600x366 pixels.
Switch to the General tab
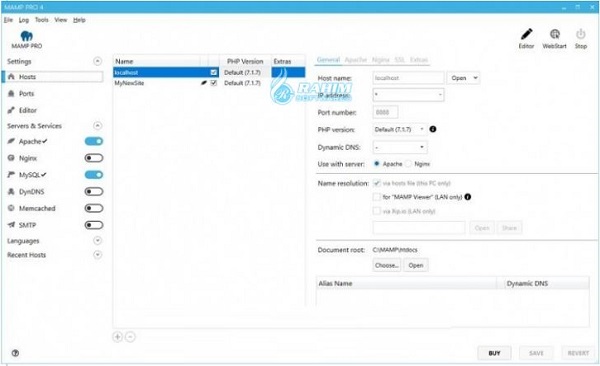pos(328,60)
